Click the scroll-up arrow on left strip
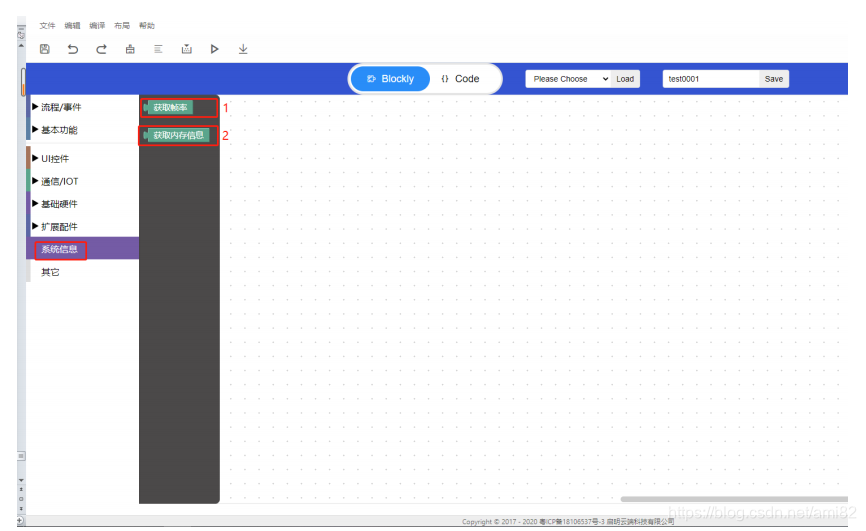The image size is (866, 531). click(21, 45)
